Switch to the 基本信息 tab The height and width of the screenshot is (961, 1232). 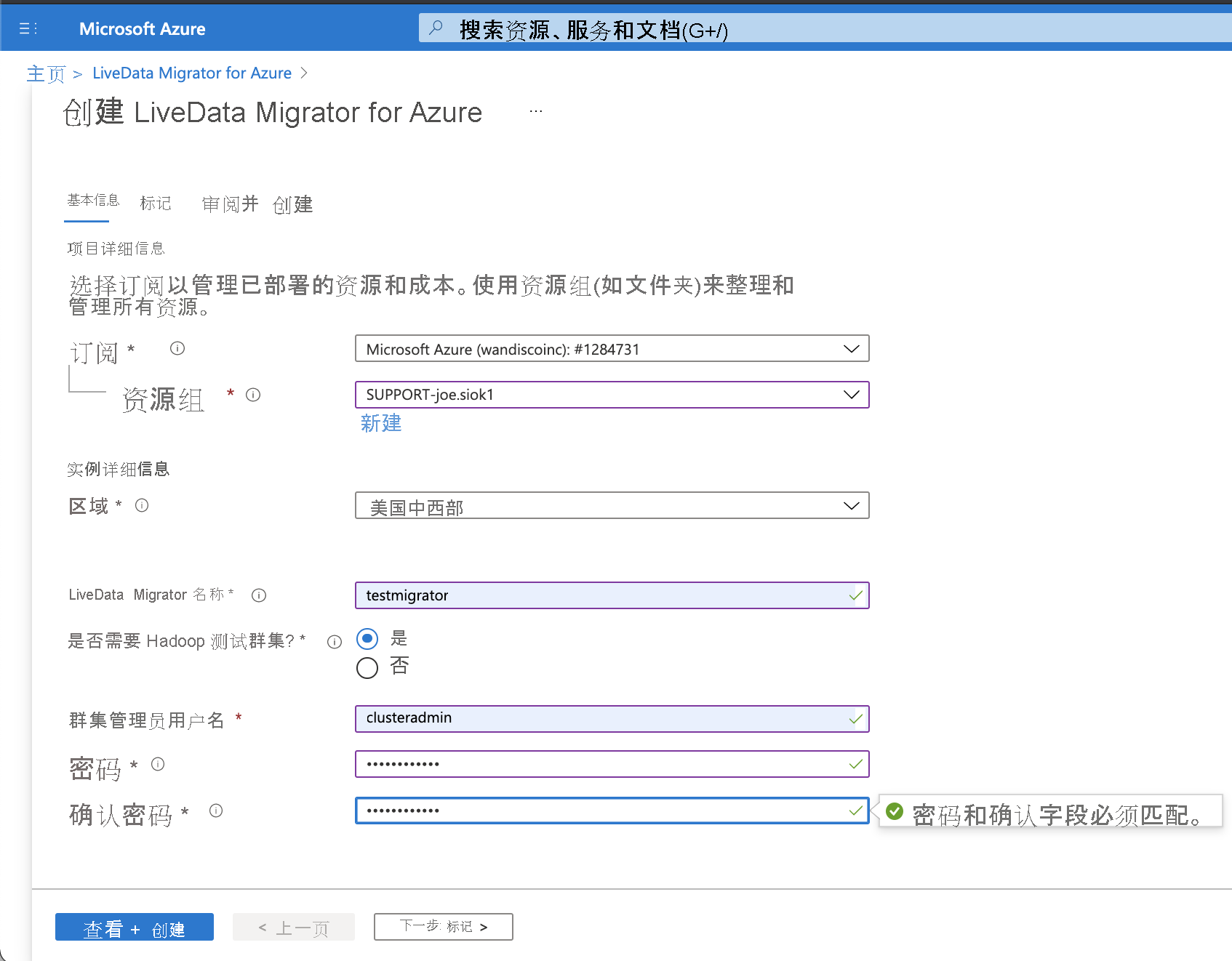click(x=93, y=201)
